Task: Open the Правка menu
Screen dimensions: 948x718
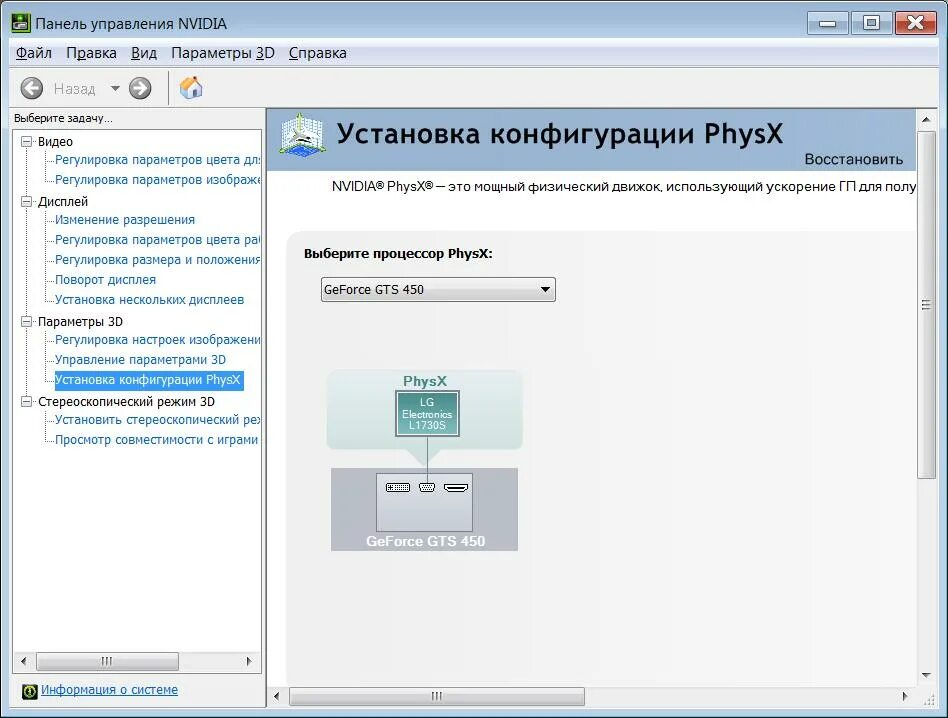Action: click(91, 53)
